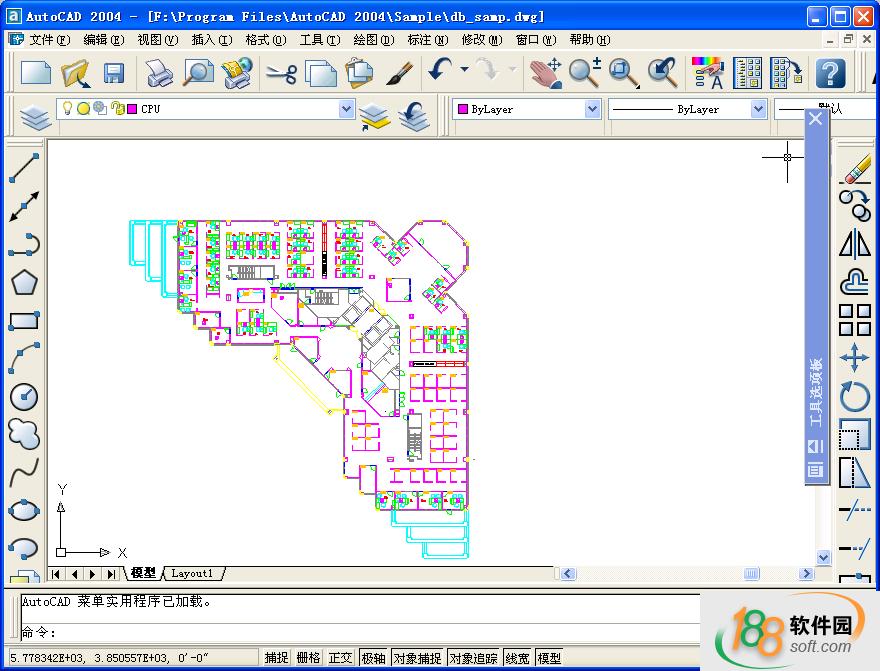Close the tool palettes panel

[816, 119]
